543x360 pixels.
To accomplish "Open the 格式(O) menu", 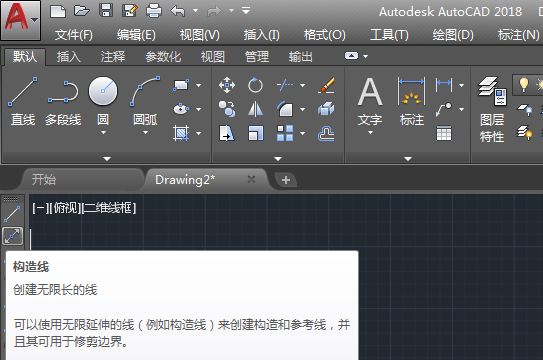I will pos(324,35).
